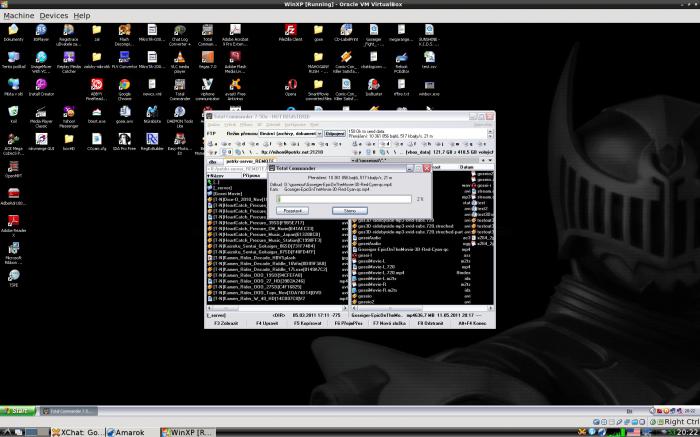This screenshot has width=700, height=437.
Task: Open the Devices menu in VirtualBox
Action: pyautogui.click(x=54, y=16)
